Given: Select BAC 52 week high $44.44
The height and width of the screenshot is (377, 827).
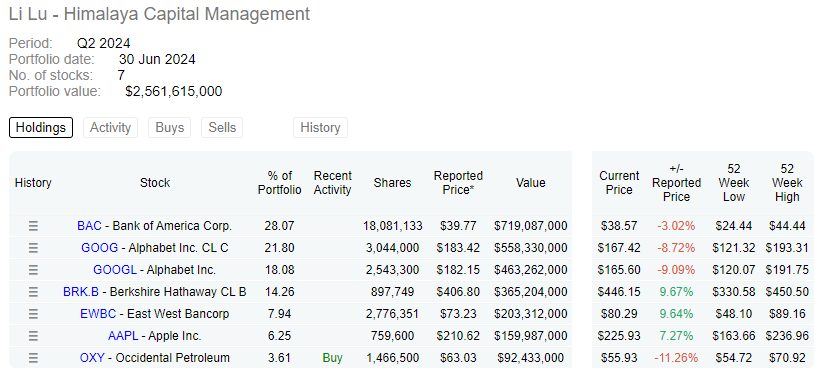Looking at the screenshot, I should click(787, 226).
